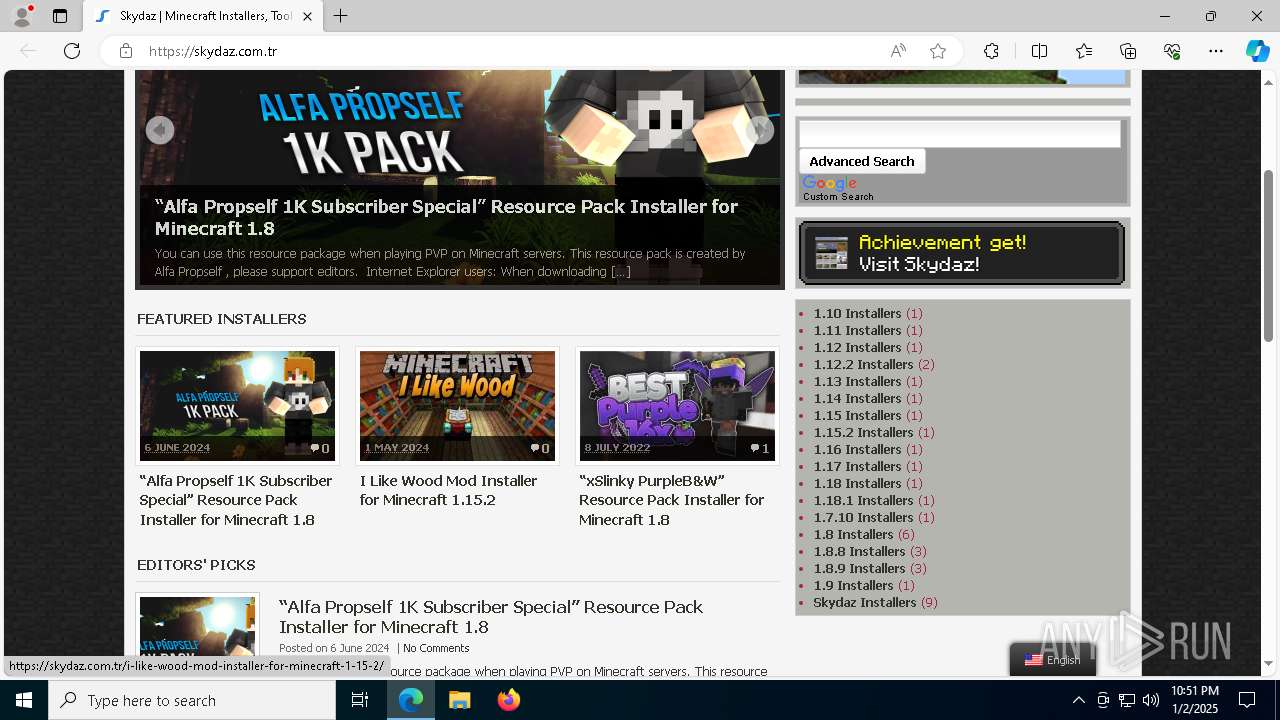Open xSlinky PurpleB&W Resource Pack link
The height and width of the screenshot is (720, 1280).
pyautogui.click(x=671, y=500)
